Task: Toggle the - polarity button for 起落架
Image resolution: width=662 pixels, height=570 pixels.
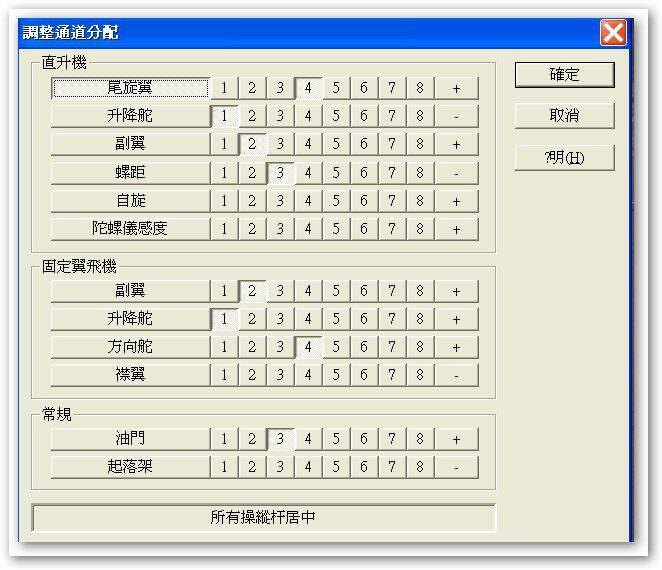Action: [456, 467]
